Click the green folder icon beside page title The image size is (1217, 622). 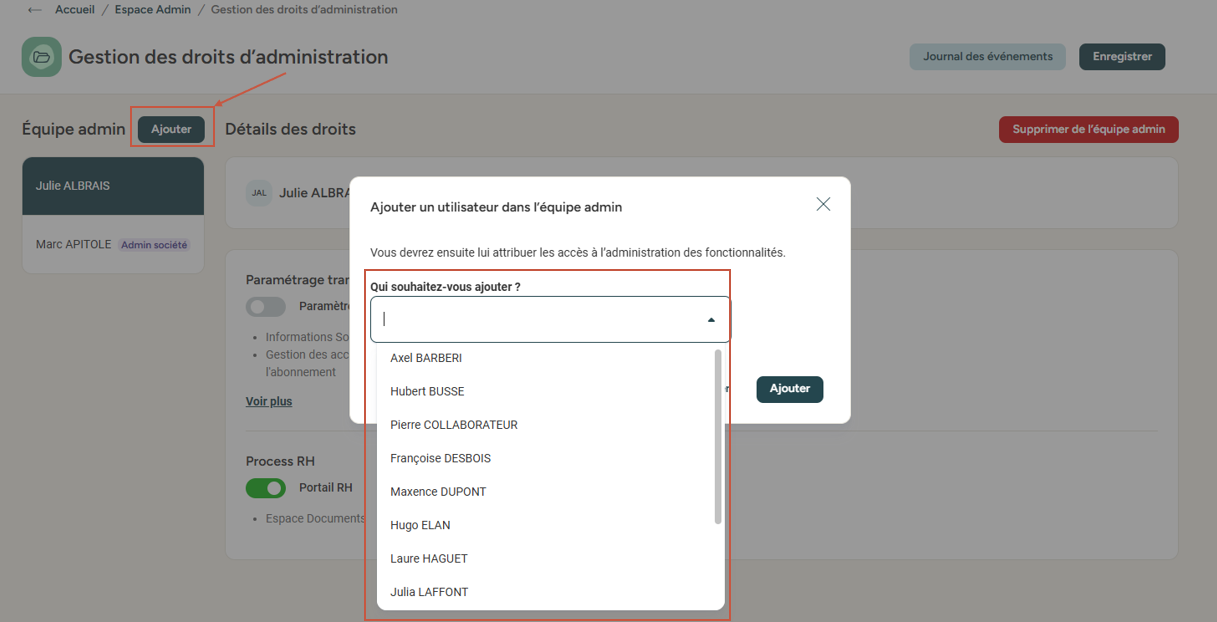[42, 57]
